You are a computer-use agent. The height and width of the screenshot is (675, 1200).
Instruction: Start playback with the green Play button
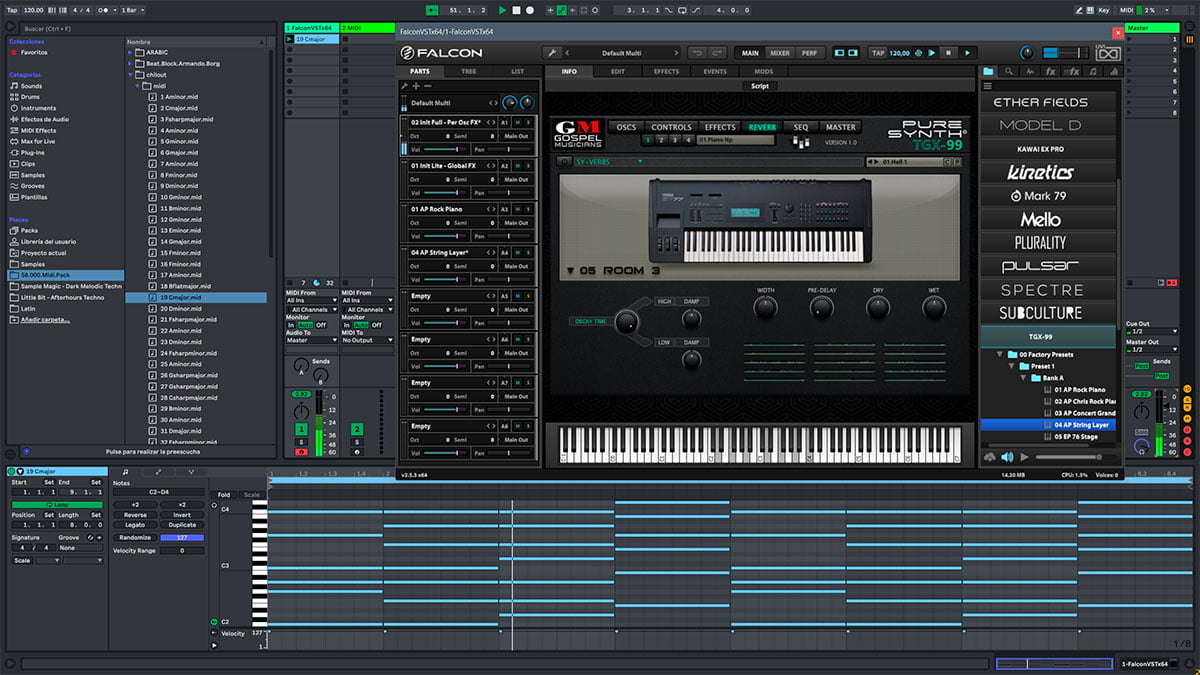click(x=503, y=9)
